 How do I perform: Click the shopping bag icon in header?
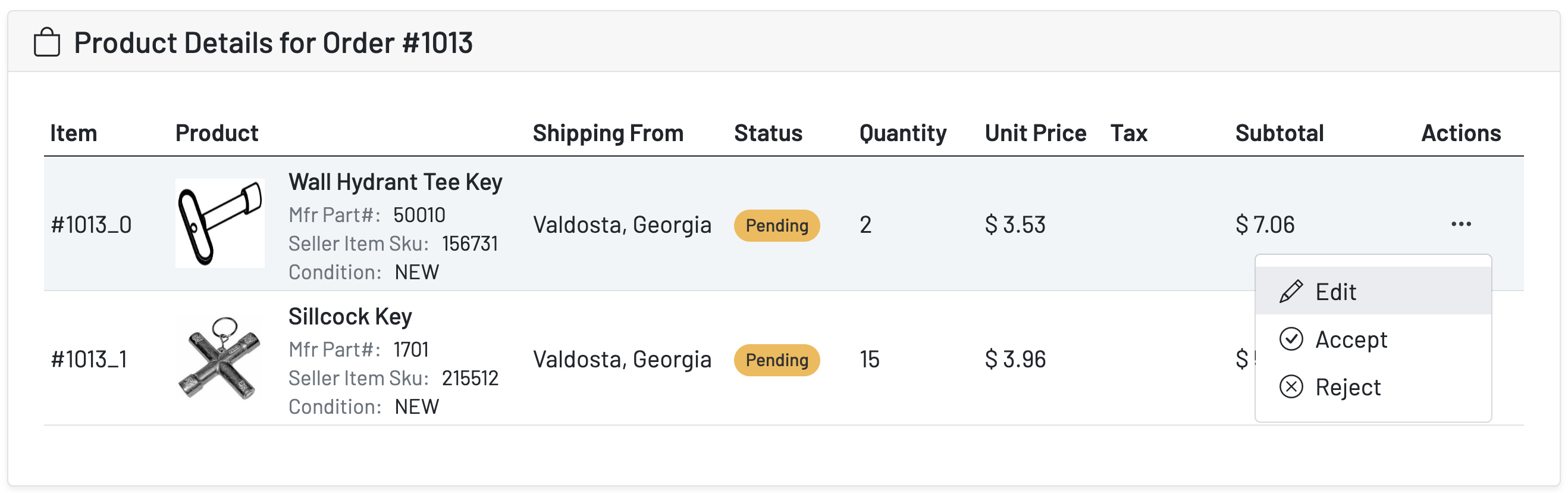pos(47,43)
